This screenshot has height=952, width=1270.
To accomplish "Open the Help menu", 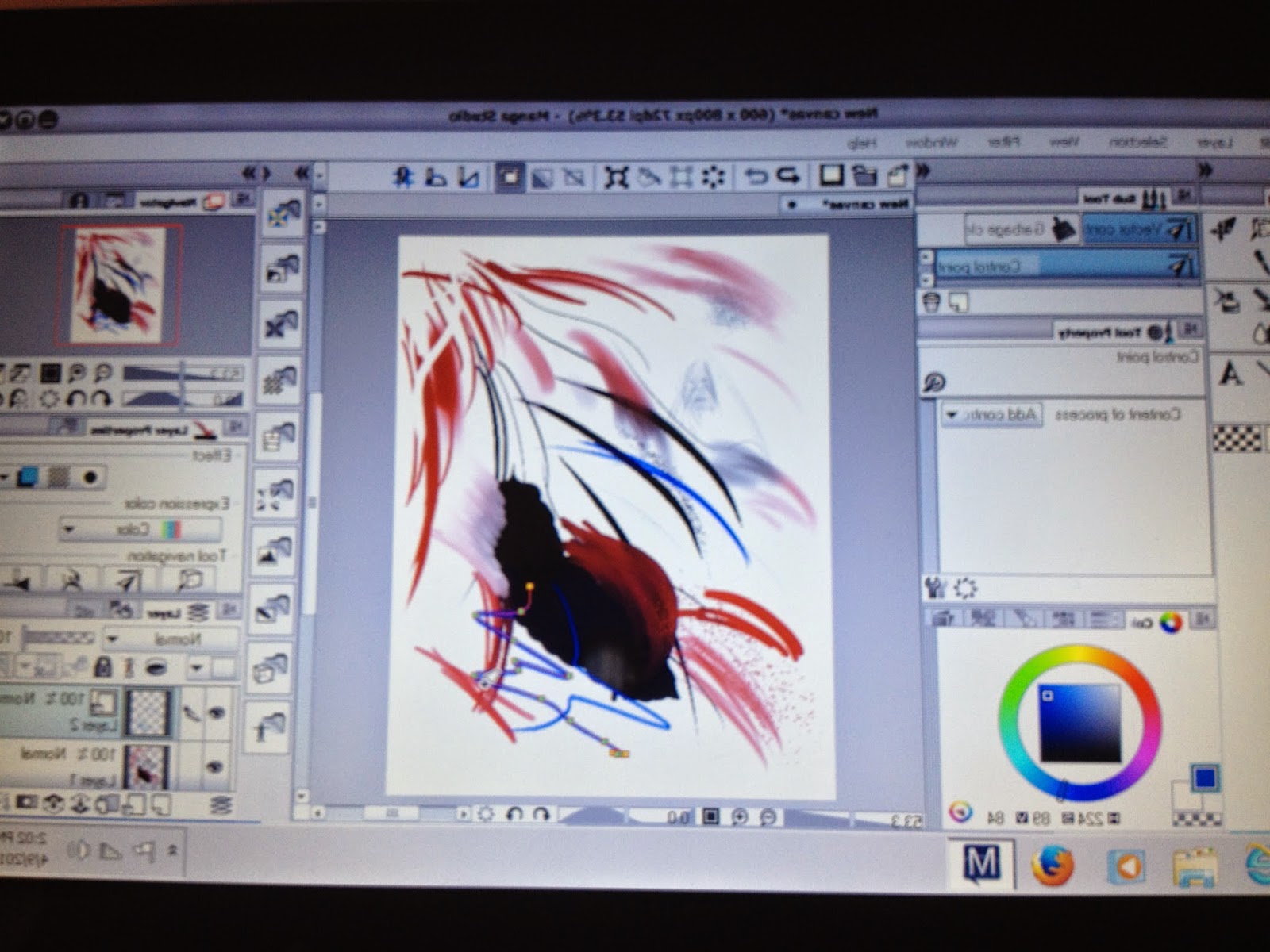I will 860,143.
